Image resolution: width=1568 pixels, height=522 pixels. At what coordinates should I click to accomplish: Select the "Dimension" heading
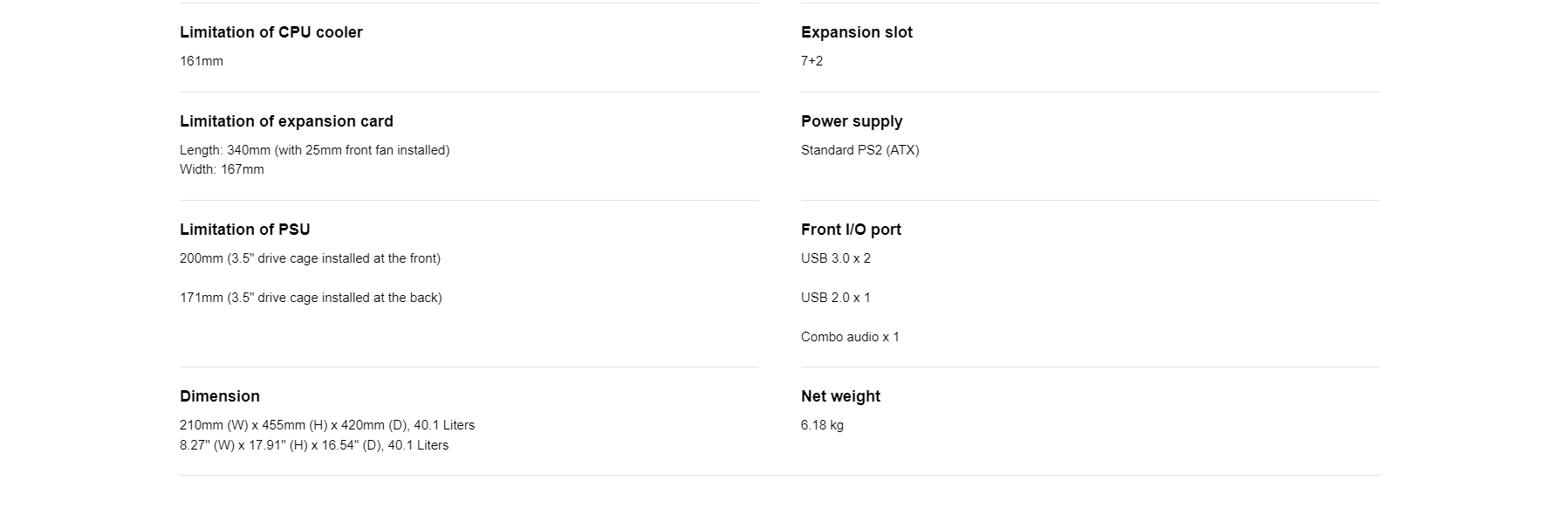[x=220, y=396]
